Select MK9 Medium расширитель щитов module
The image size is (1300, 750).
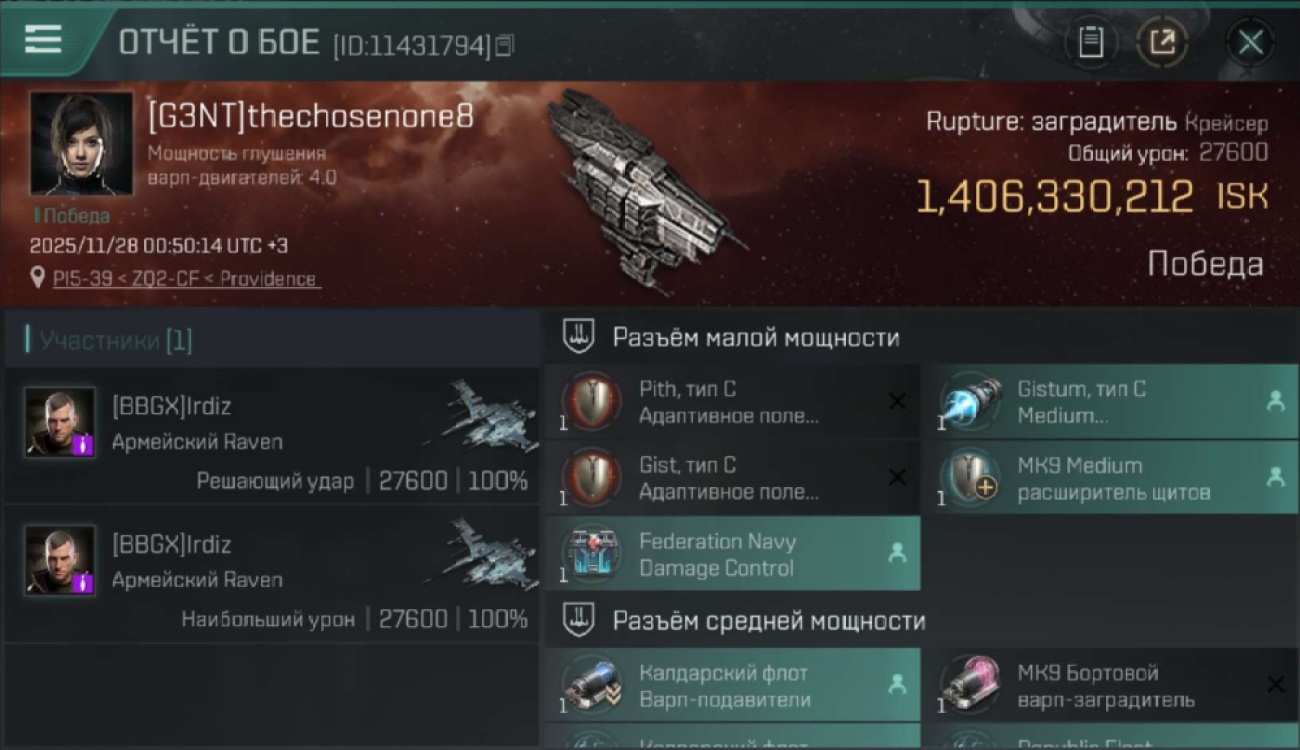(1111, 478)
